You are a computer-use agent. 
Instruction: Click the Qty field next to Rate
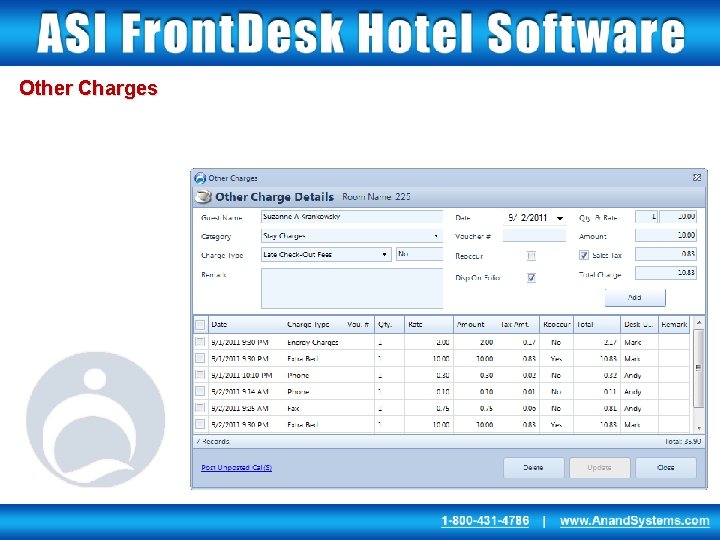coord(647,217)
